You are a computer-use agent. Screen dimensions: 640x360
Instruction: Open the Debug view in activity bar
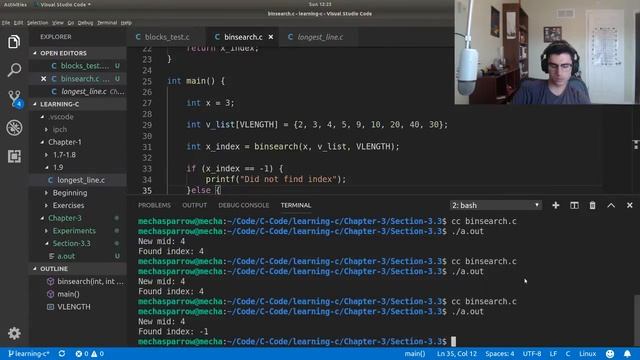[14, 128]
